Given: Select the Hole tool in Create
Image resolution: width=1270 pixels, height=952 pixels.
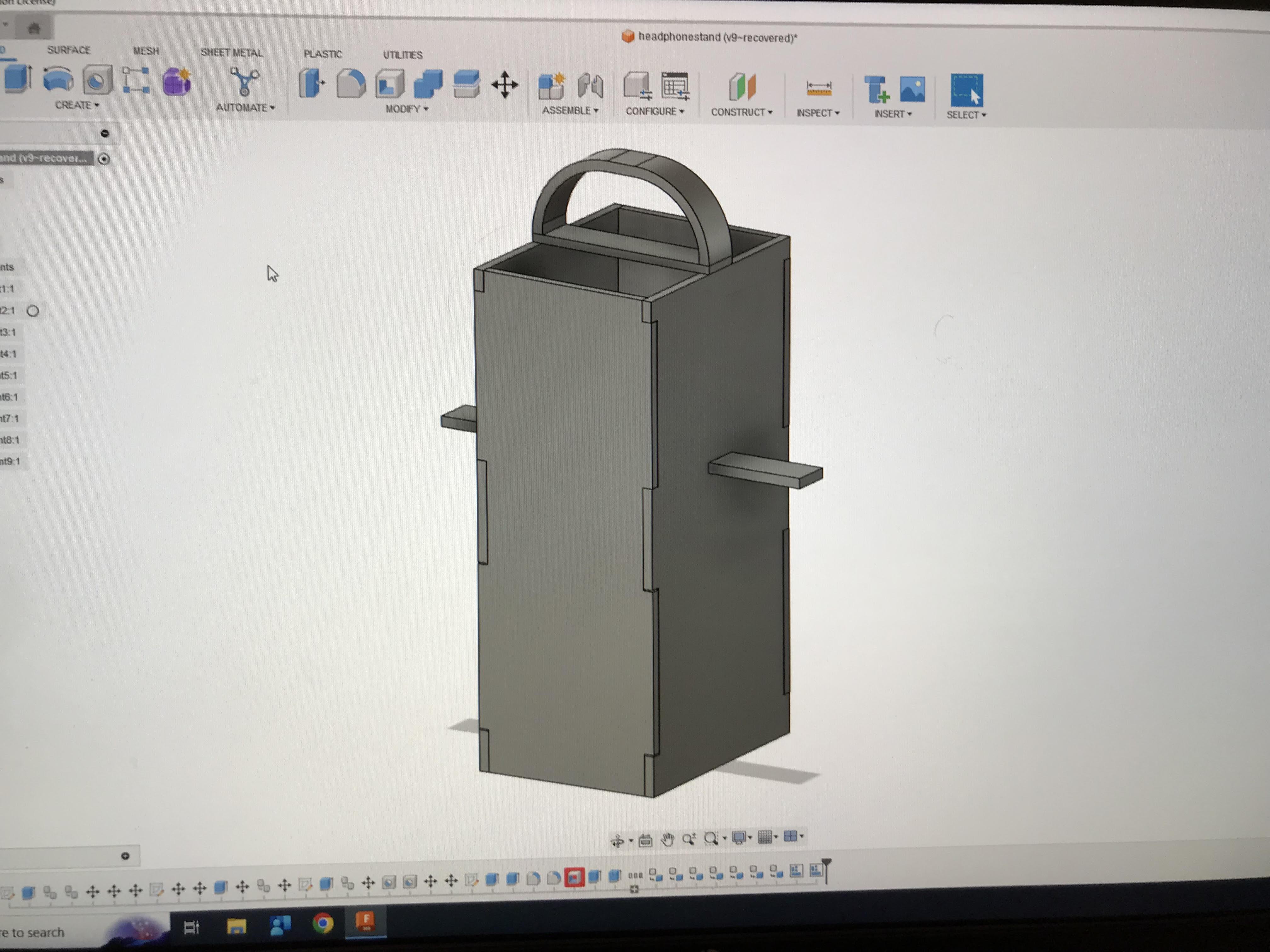Looking at the screenshot, I should pos(97,80).
